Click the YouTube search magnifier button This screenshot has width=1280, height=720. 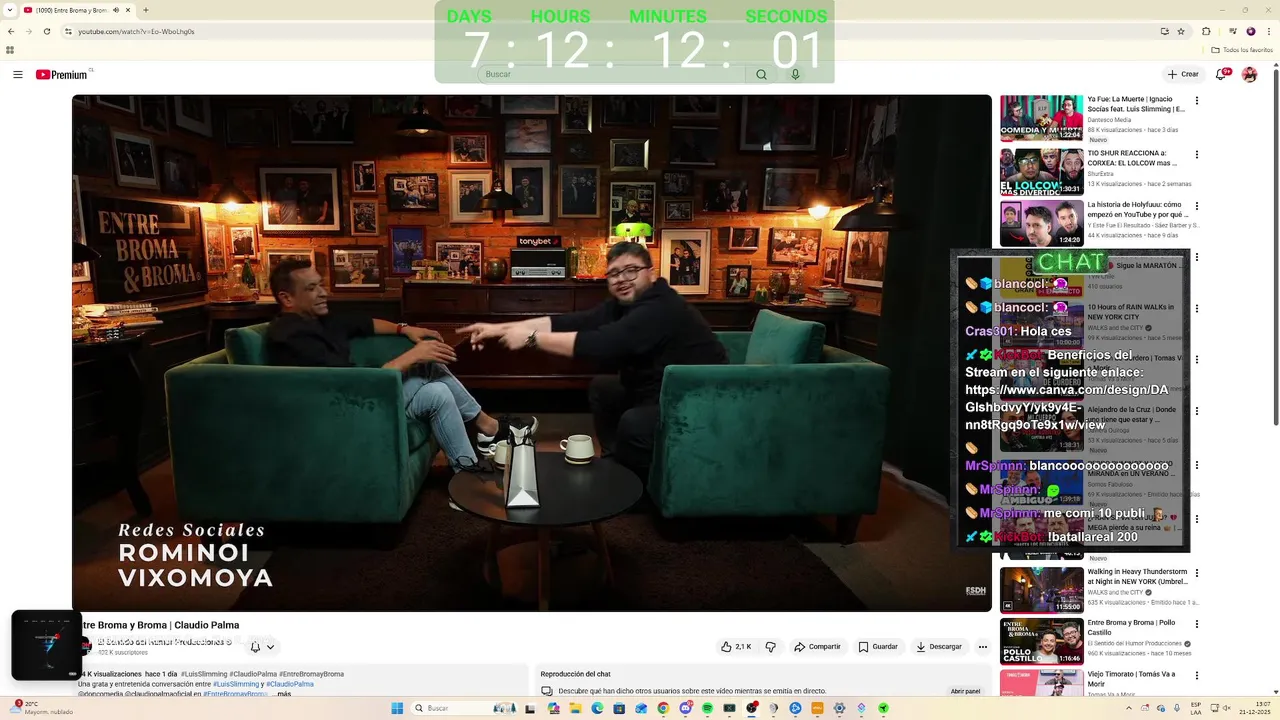(761, 74)
